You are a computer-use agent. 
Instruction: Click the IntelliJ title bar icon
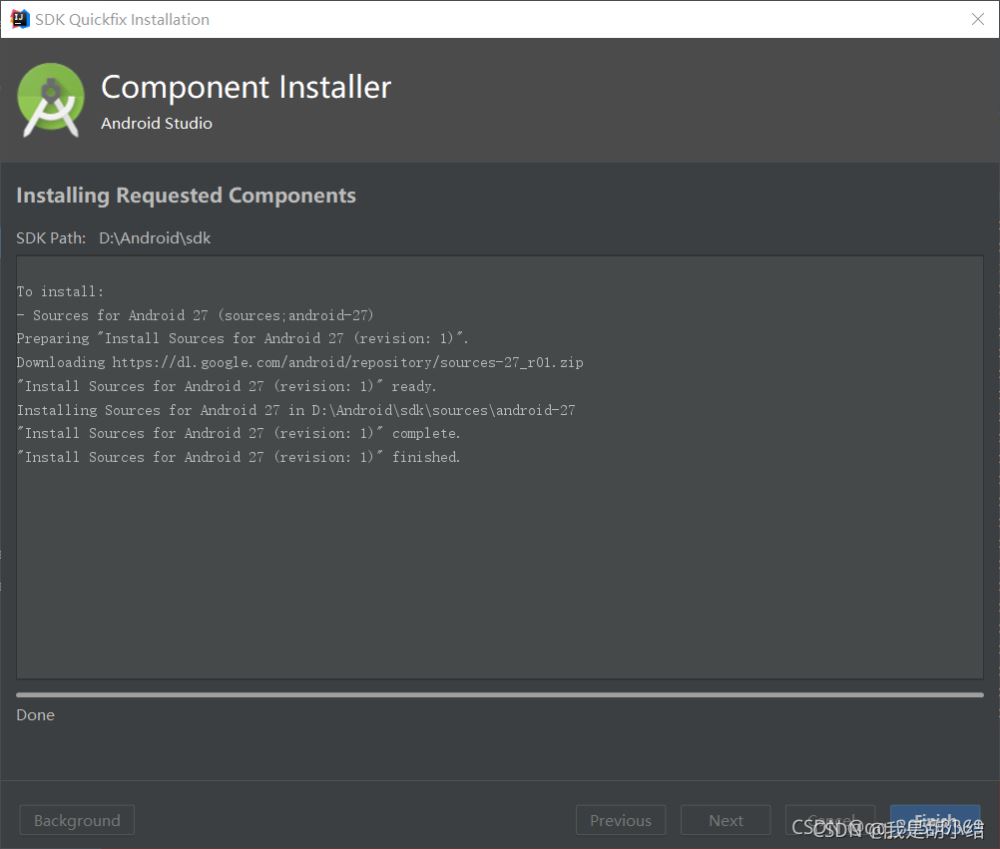20,19
